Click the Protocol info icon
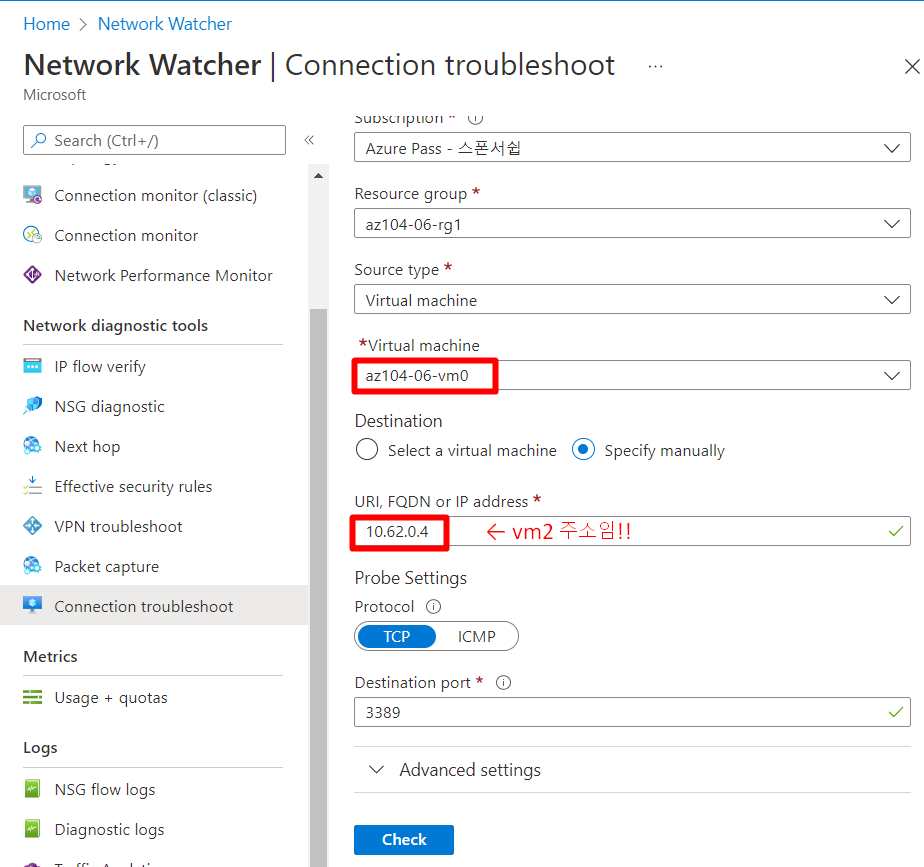 click(434, 606)
